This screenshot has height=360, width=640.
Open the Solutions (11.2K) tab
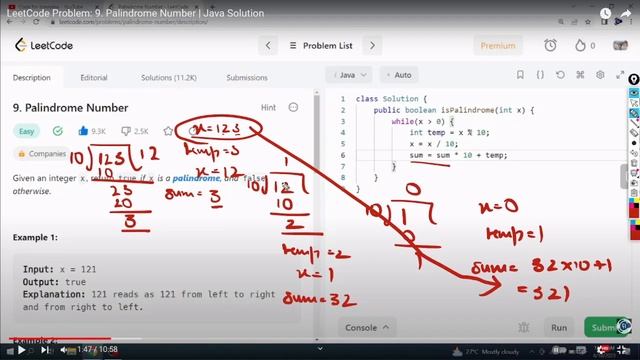pyautogui.click(x=169, y=78)
